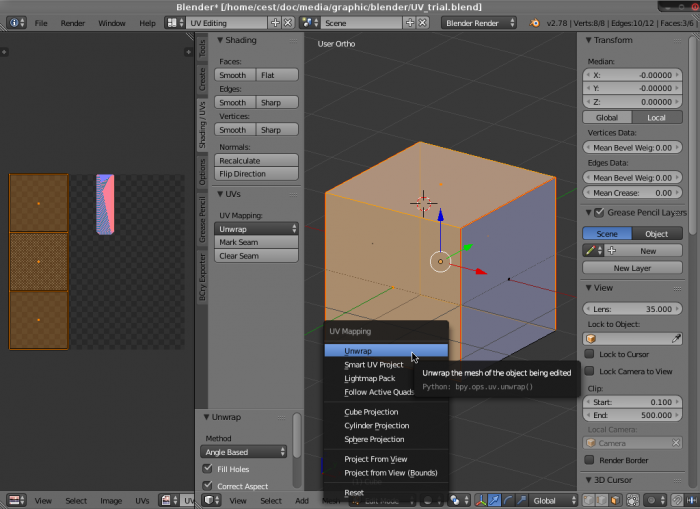
Task: Clear the Local Camera field with X
Action: point(676,442)
